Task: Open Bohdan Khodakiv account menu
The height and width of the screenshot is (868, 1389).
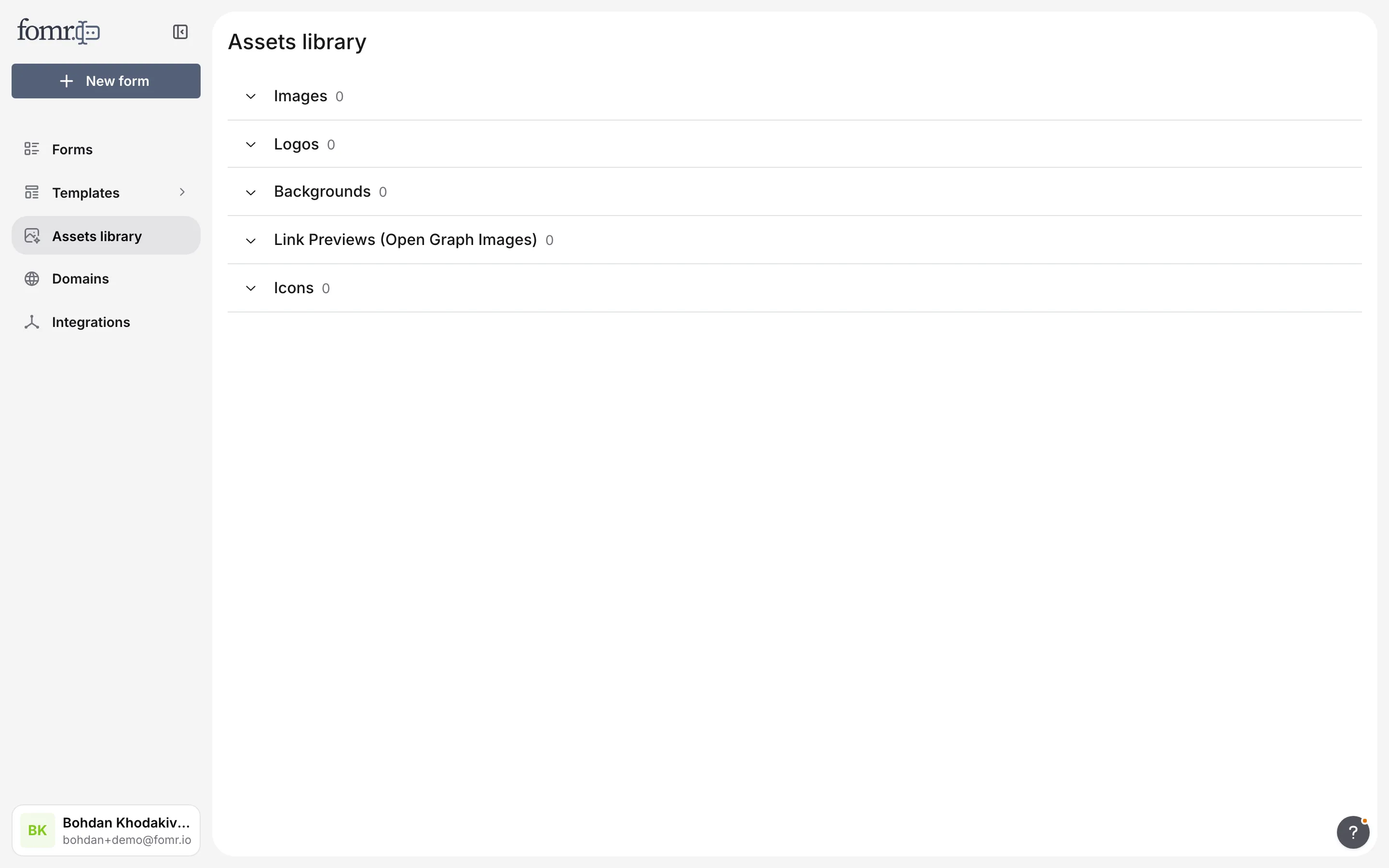Action: point(106,830)
